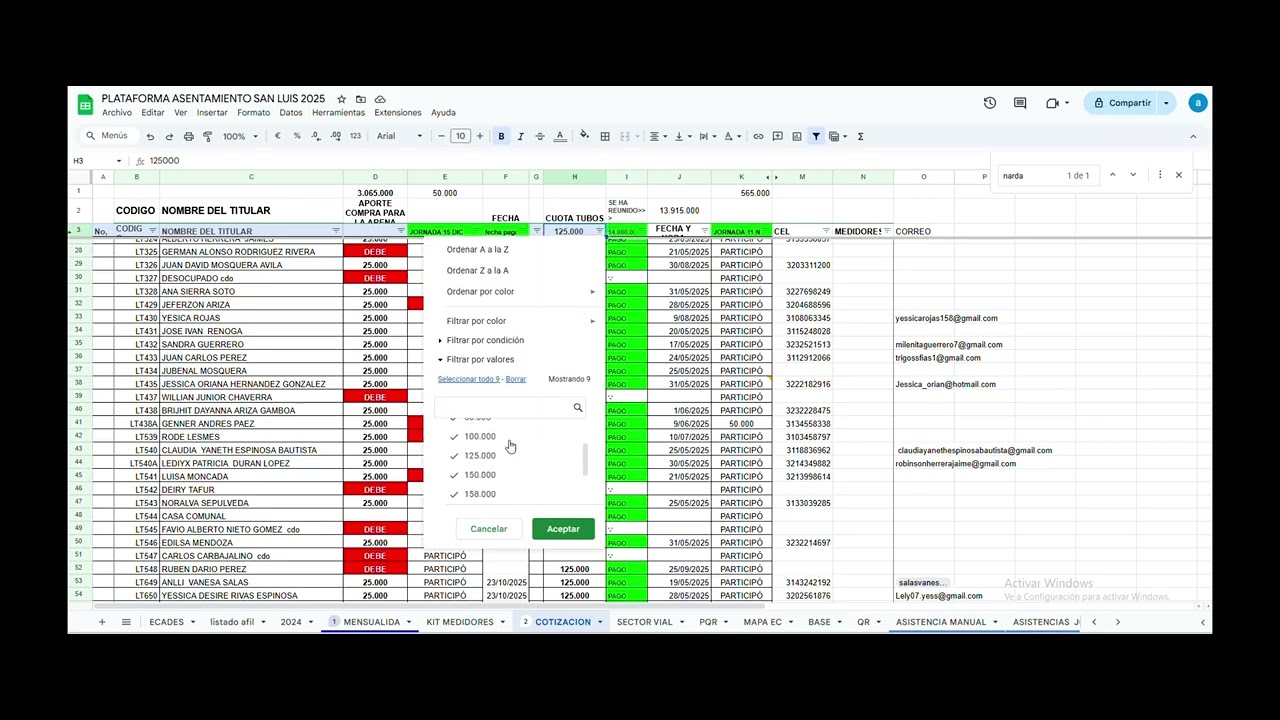1280x720 pixels.
Task: Add a new sheet with plus icon
Action: 101,622
